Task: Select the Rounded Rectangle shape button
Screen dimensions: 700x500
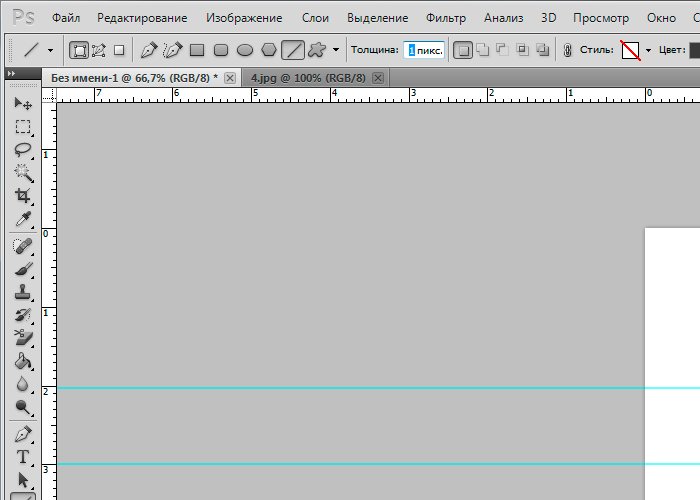Action: pyautogui.click(x=221, y=50)
